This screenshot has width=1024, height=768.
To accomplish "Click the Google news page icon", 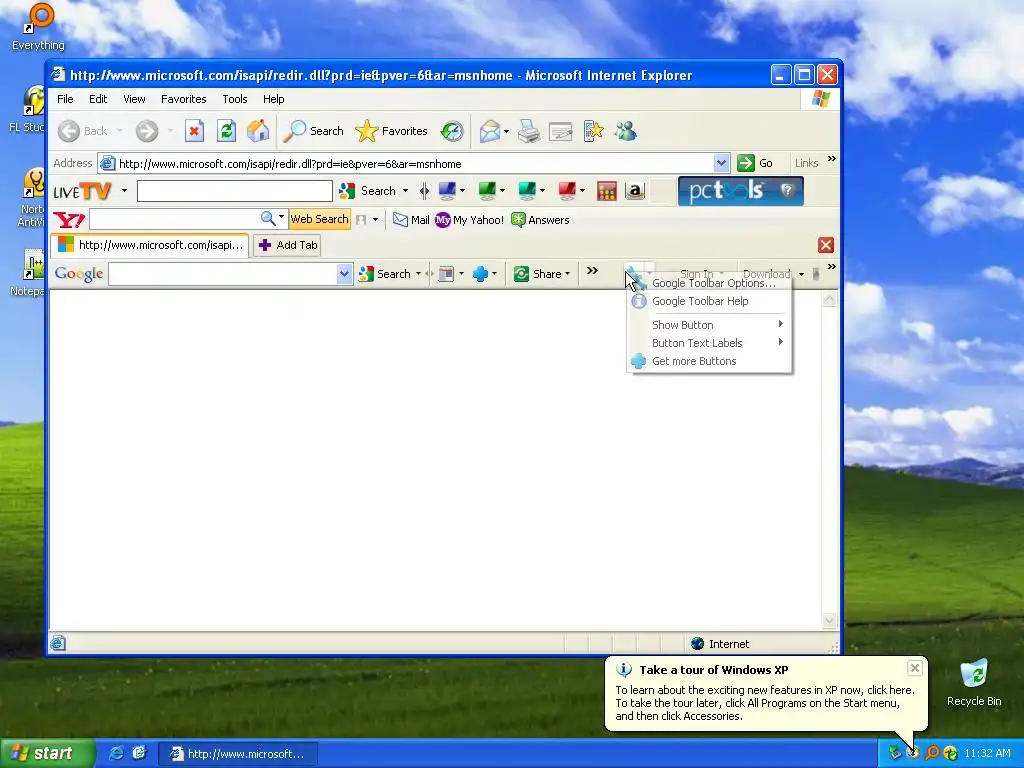I will pyautogui.click(x=446, y=274).
